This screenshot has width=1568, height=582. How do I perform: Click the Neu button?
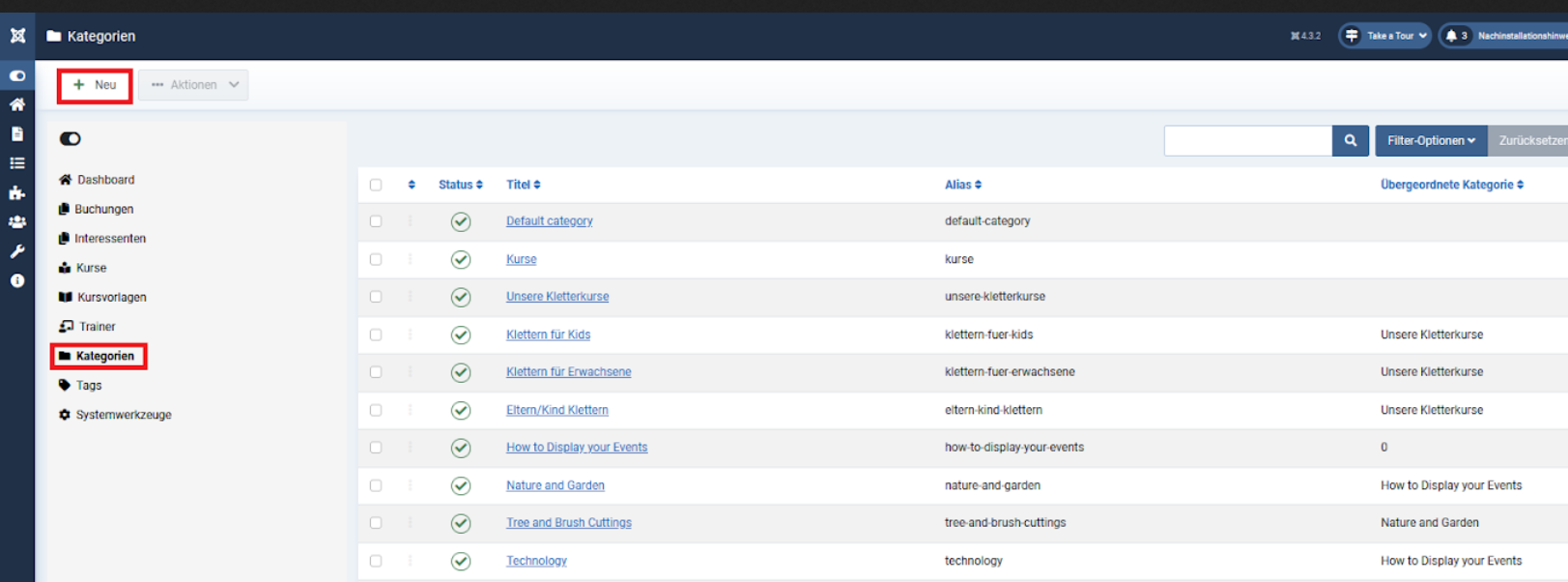[x=95, y=85]
